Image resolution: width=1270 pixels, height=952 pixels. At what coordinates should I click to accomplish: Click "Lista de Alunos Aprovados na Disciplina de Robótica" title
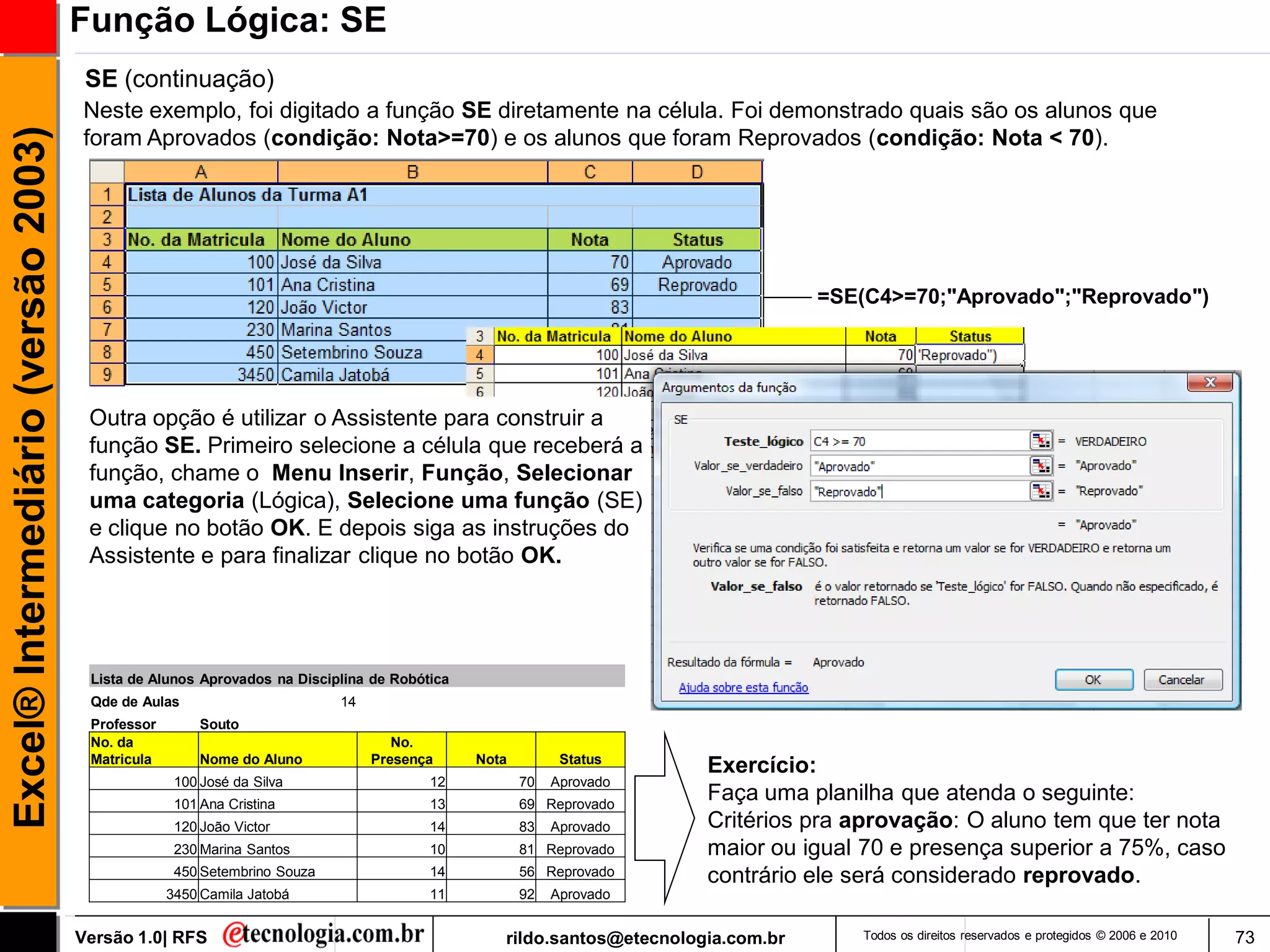[270, 679]
